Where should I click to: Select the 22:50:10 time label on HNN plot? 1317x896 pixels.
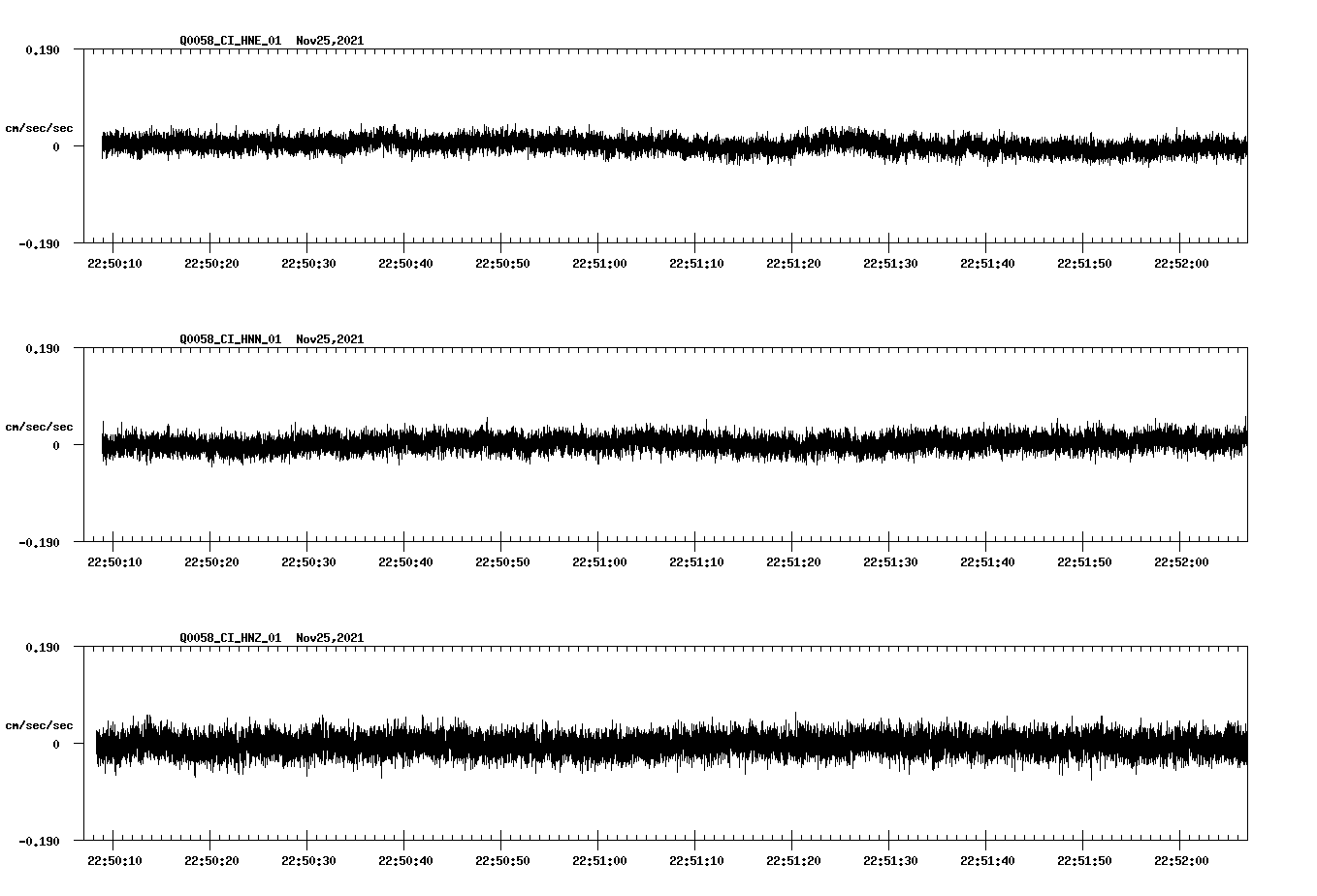pos(113,562)
